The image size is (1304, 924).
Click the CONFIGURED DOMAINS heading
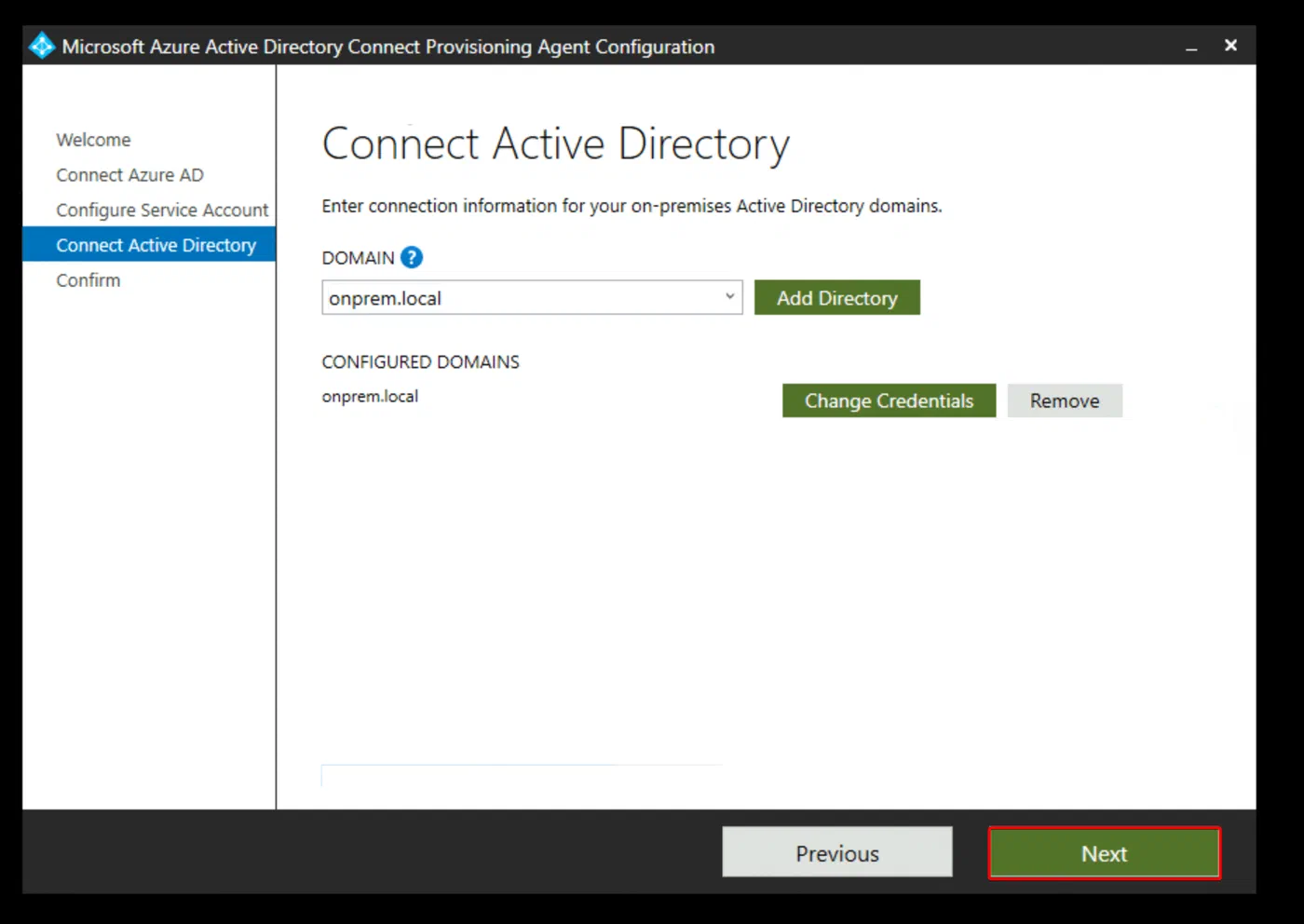click(420, 361)
